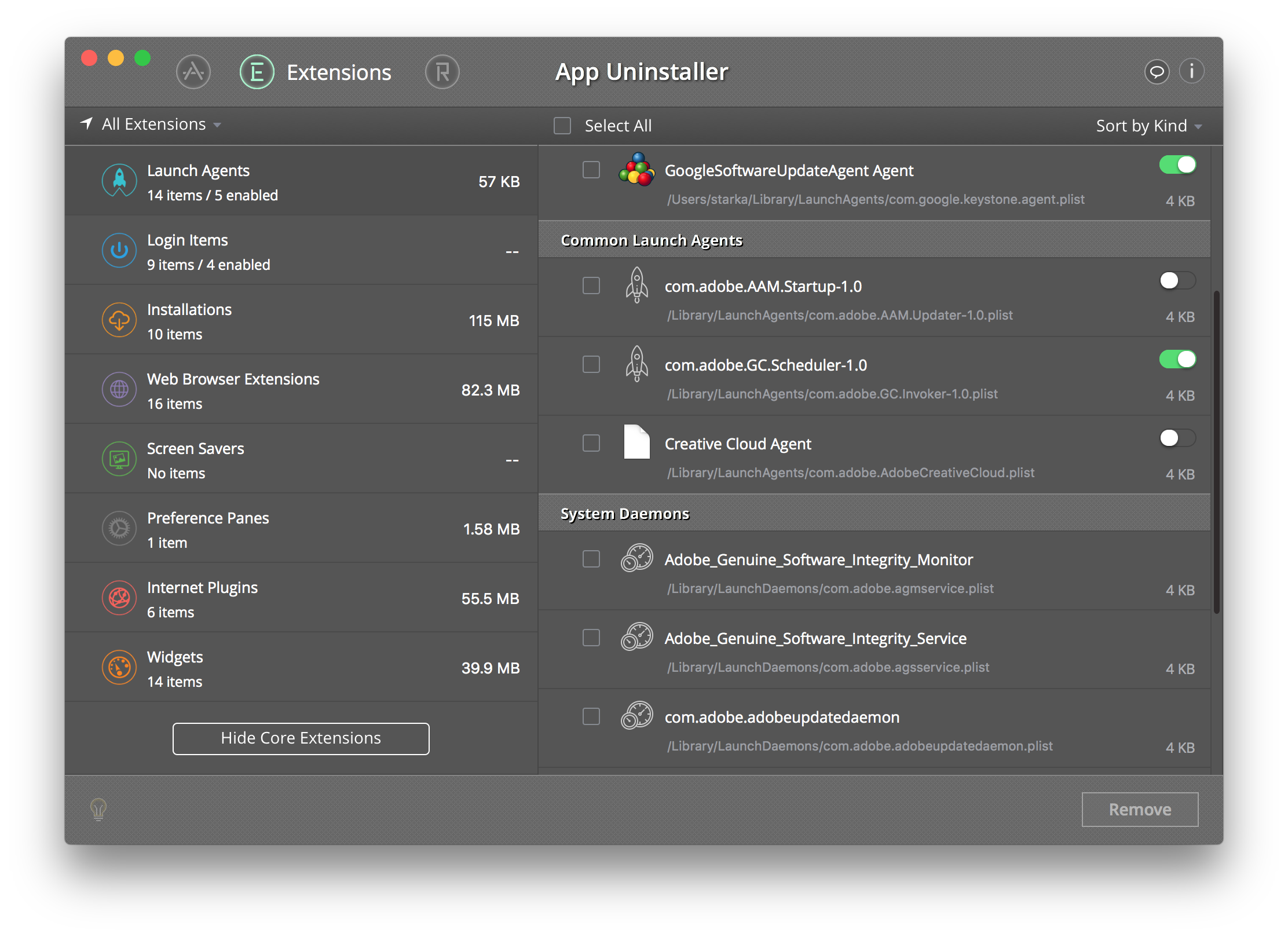Screen dimensions: 1288x937
Task: Open the Sort by Kind dropdown menu
Action: point(1149,125)
